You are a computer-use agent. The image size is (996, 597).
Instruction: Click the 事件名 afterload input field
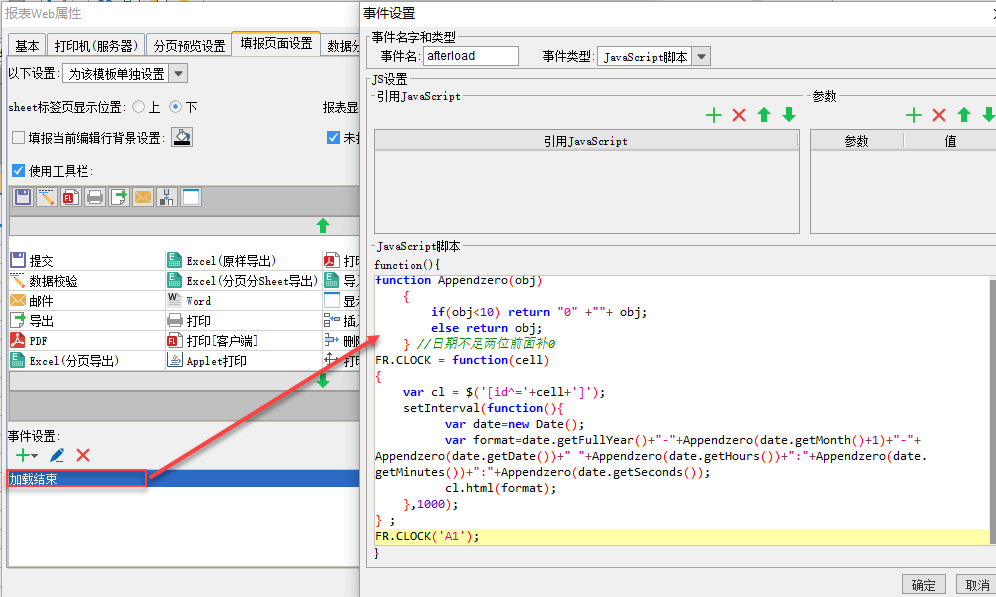pos(471,56)
